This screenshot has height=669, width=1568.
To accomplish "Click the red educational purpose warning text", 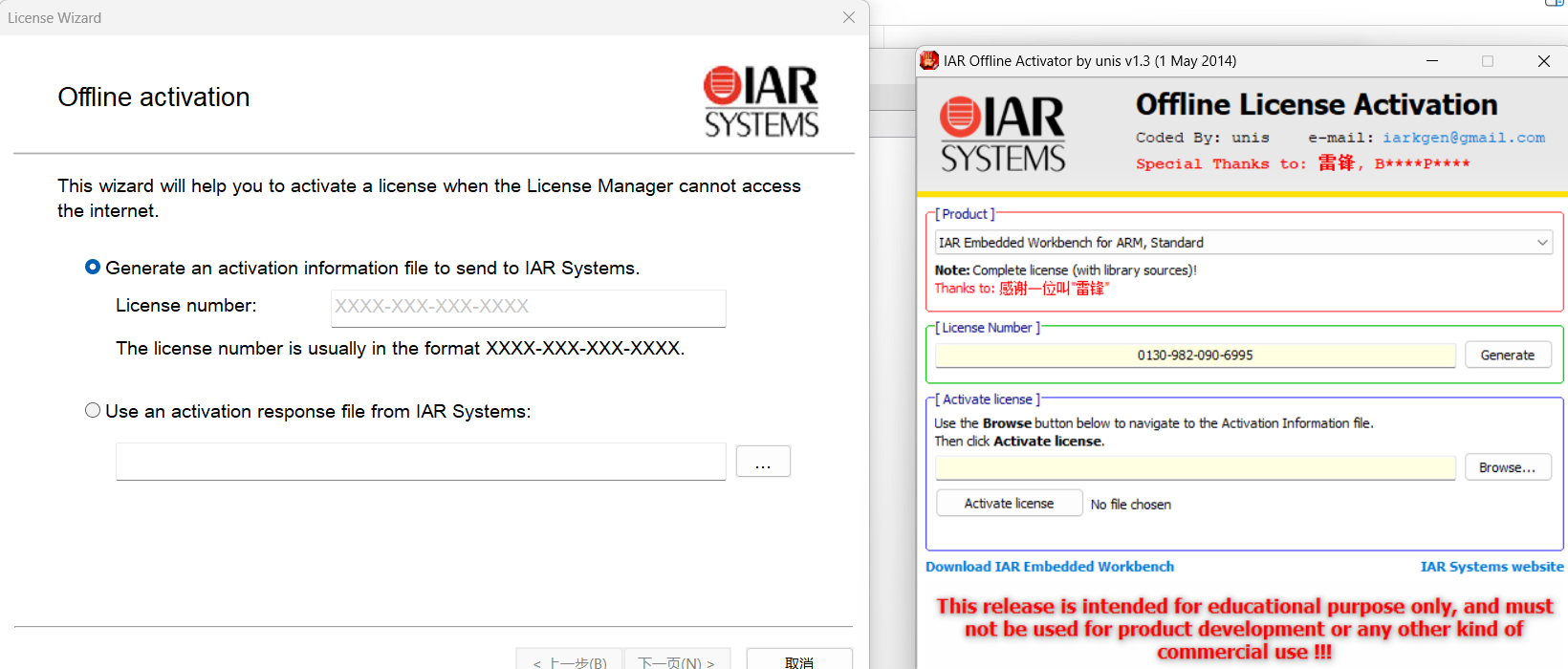I will 1244,629.
